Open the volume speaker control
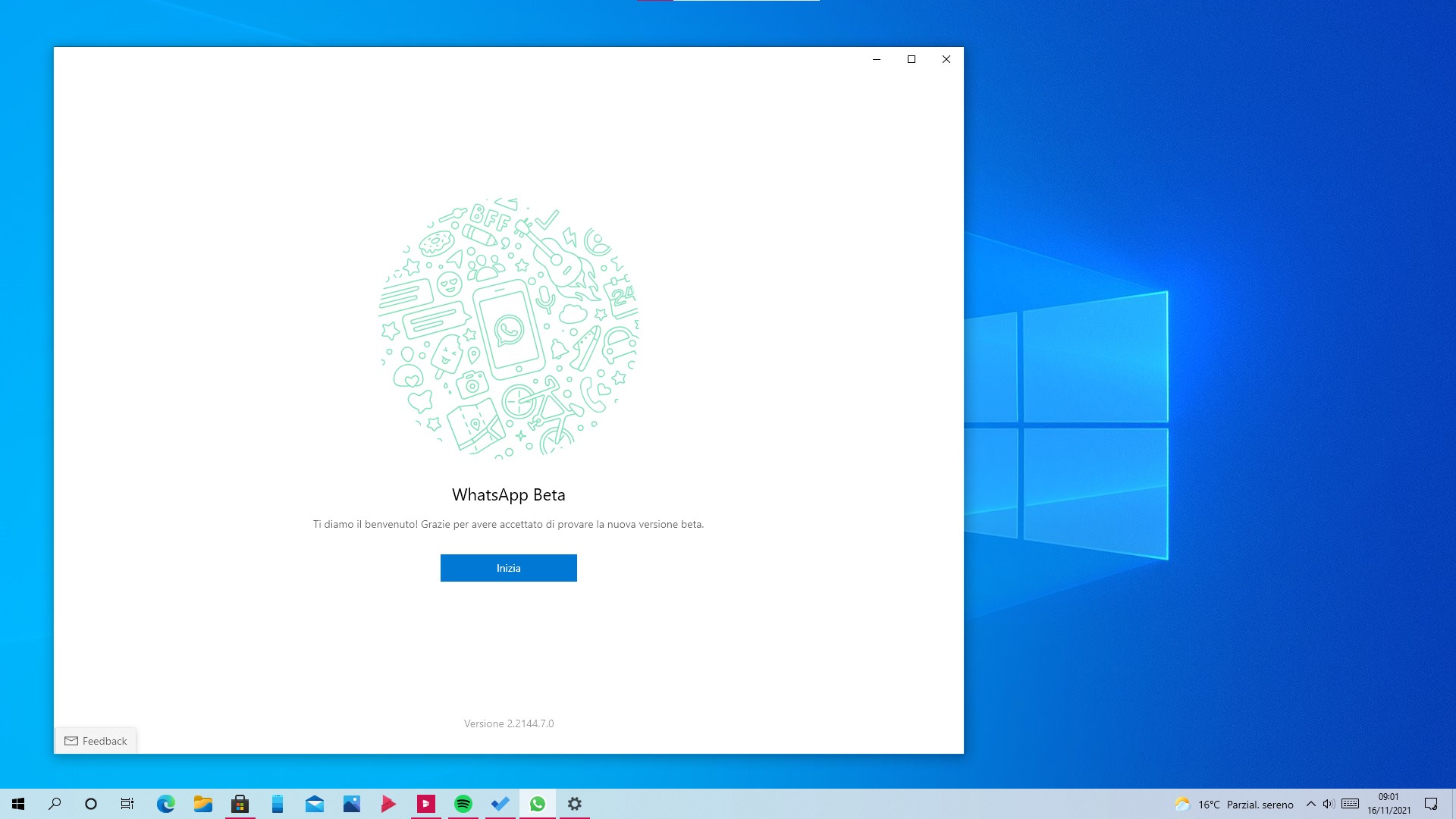The height and width of the screenshot is (819, 1456). click(x=1329, y=804)
